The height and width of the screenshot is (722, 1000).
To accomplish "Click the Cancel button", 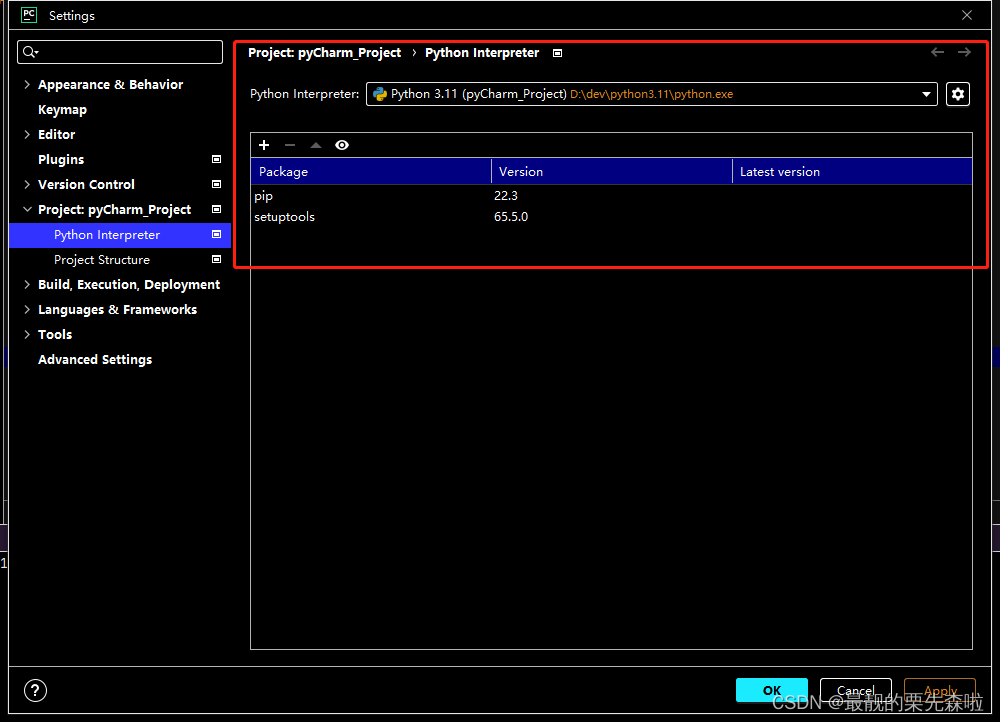I will pyautogui.click(x=856, y=690).
